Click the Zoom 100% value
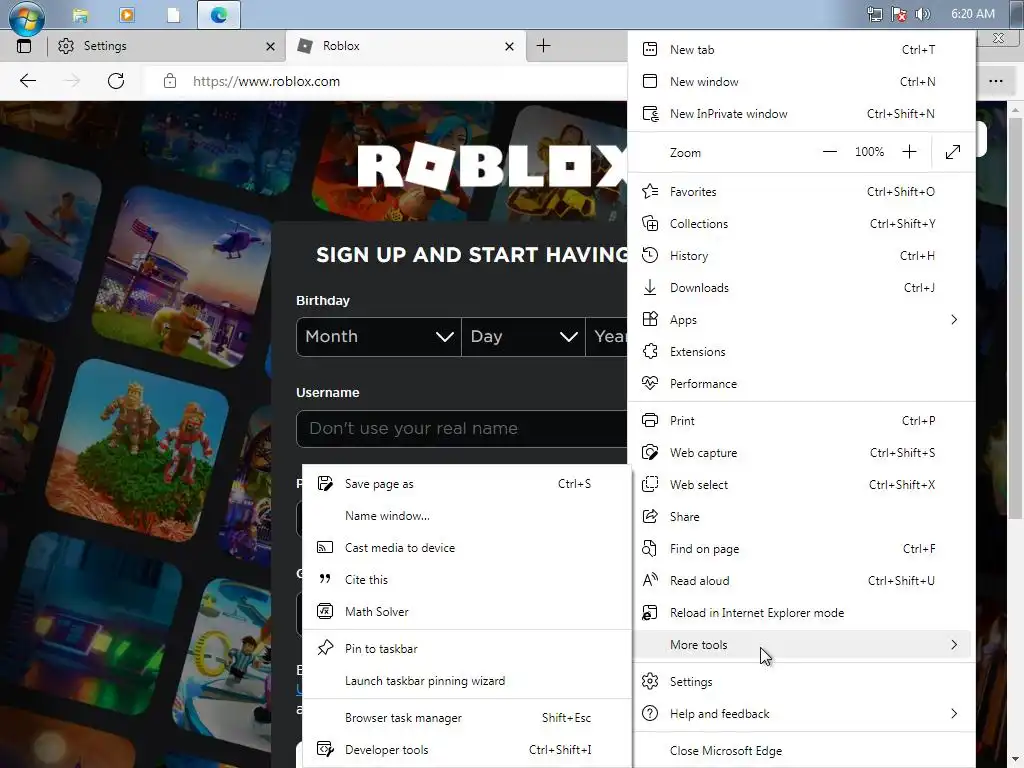 click(869, 152)
